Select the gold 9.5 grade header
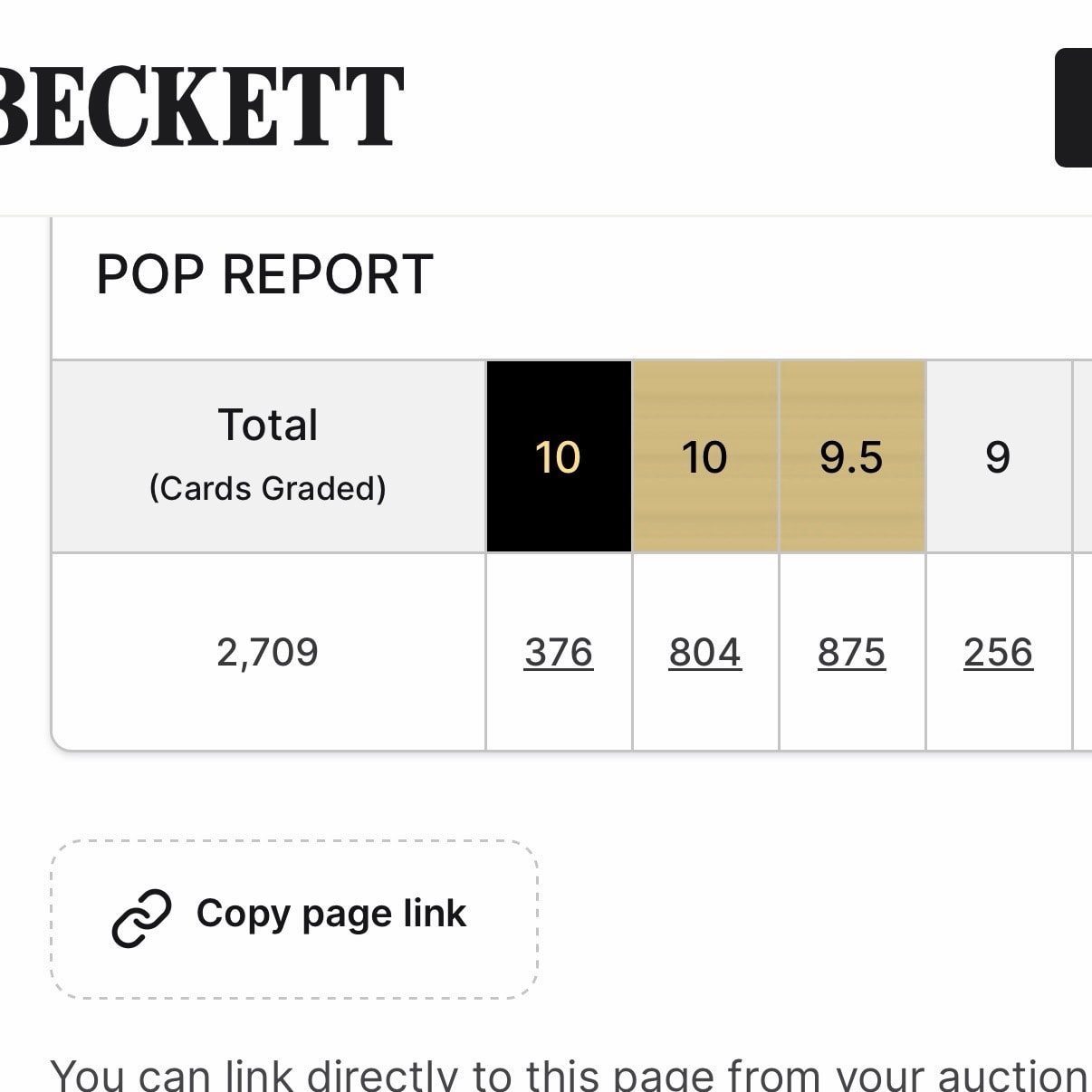 click(852, 456)
